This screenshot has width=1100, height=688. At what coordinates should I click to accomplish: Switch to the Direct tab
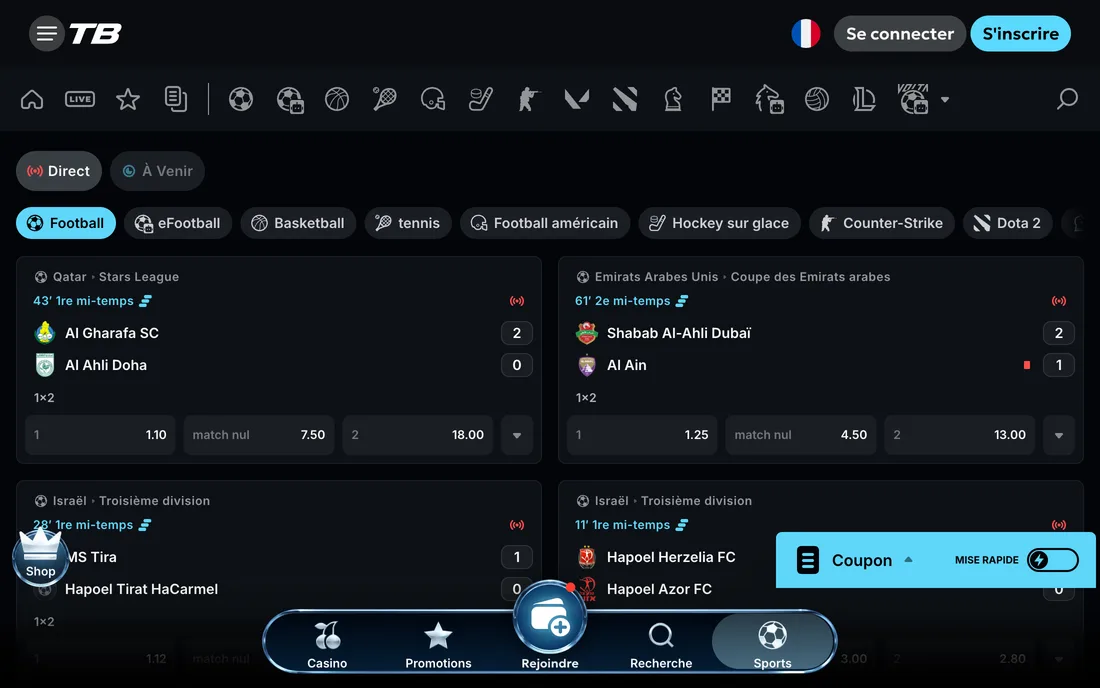click(x=59, y=171)
